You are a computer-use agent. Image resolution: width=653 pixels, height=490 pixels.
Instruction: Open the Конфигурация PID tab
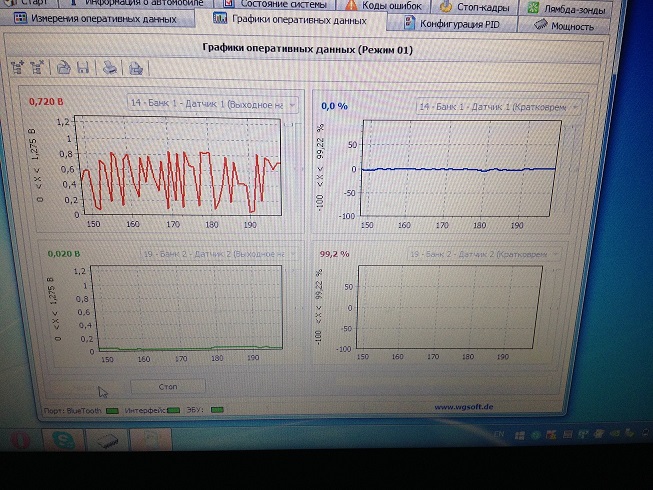pos(456,24)
